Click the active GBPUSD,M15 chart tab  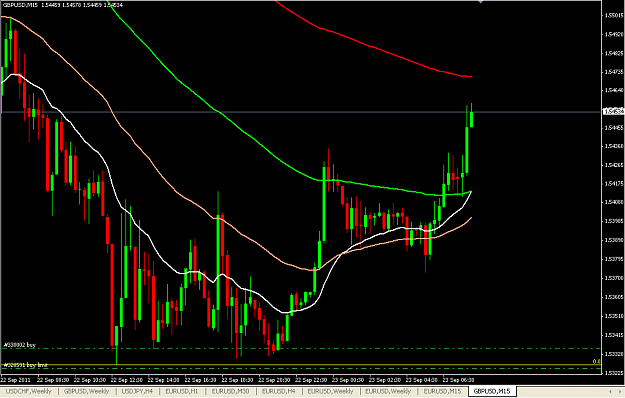click(x=491, y=392)
